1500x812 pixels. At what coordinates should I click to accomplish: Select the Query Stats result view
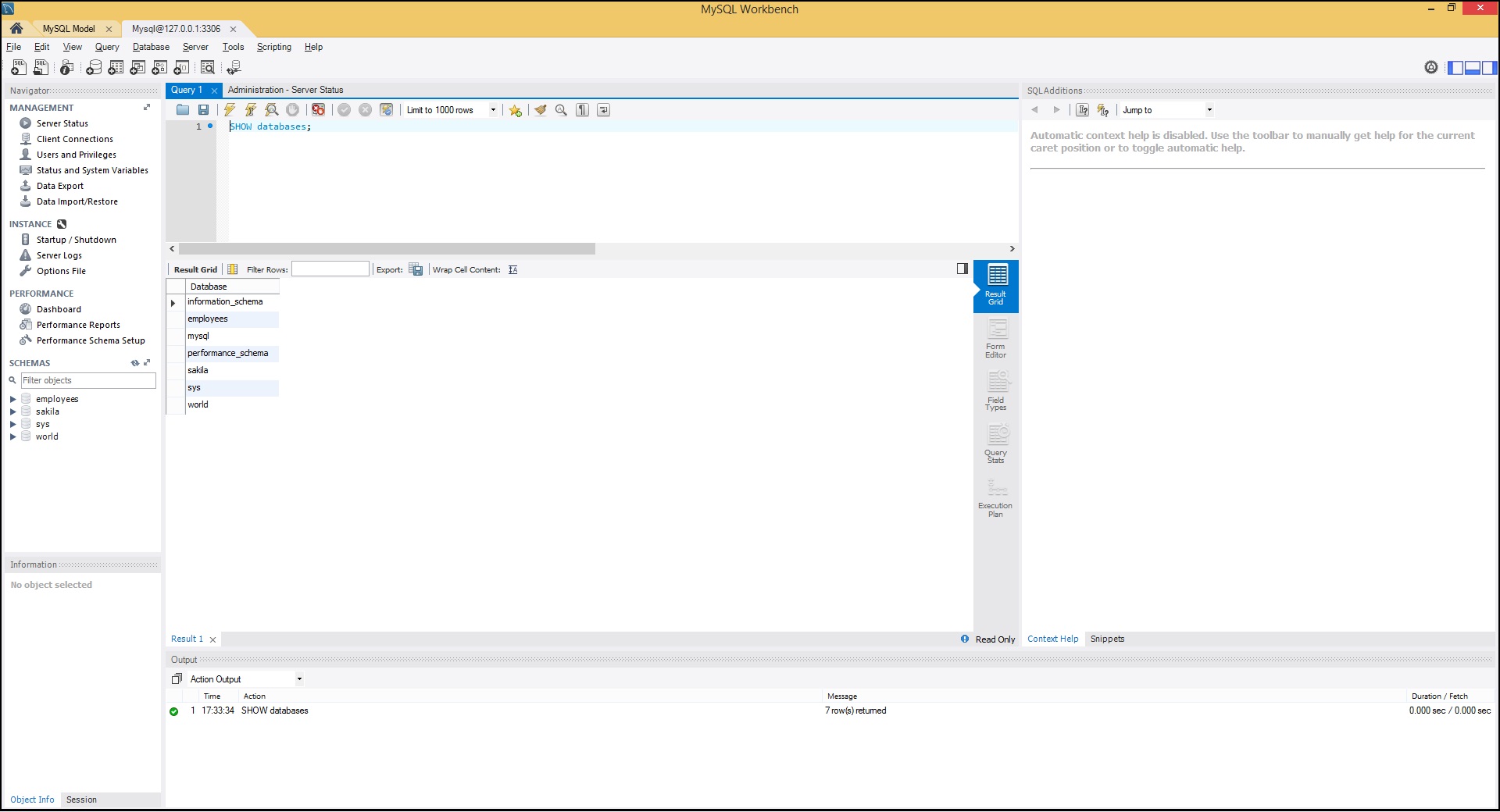point(996,443)
